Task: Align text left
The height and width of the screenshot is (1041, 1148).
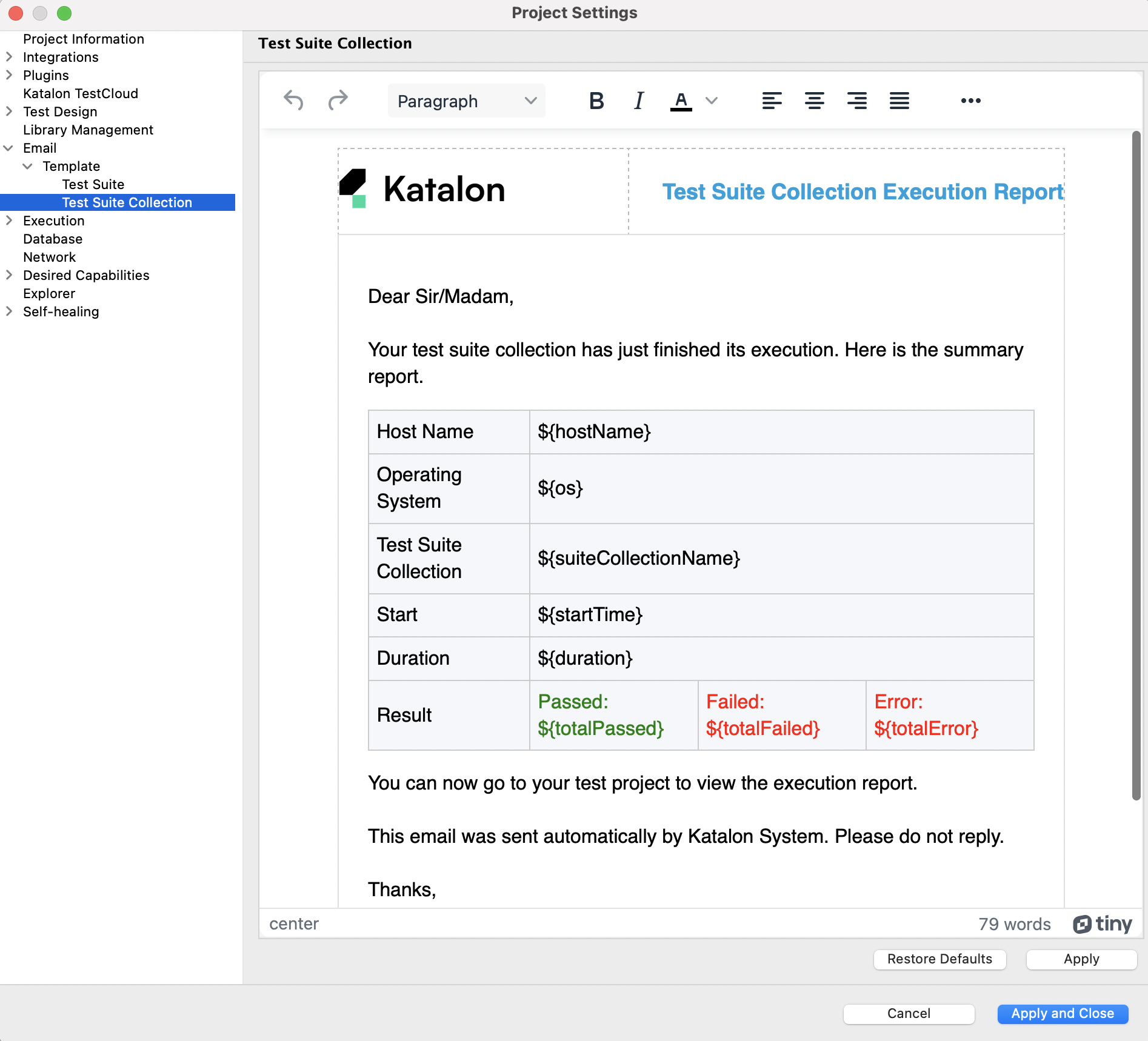Action: (x=772, y=101)
